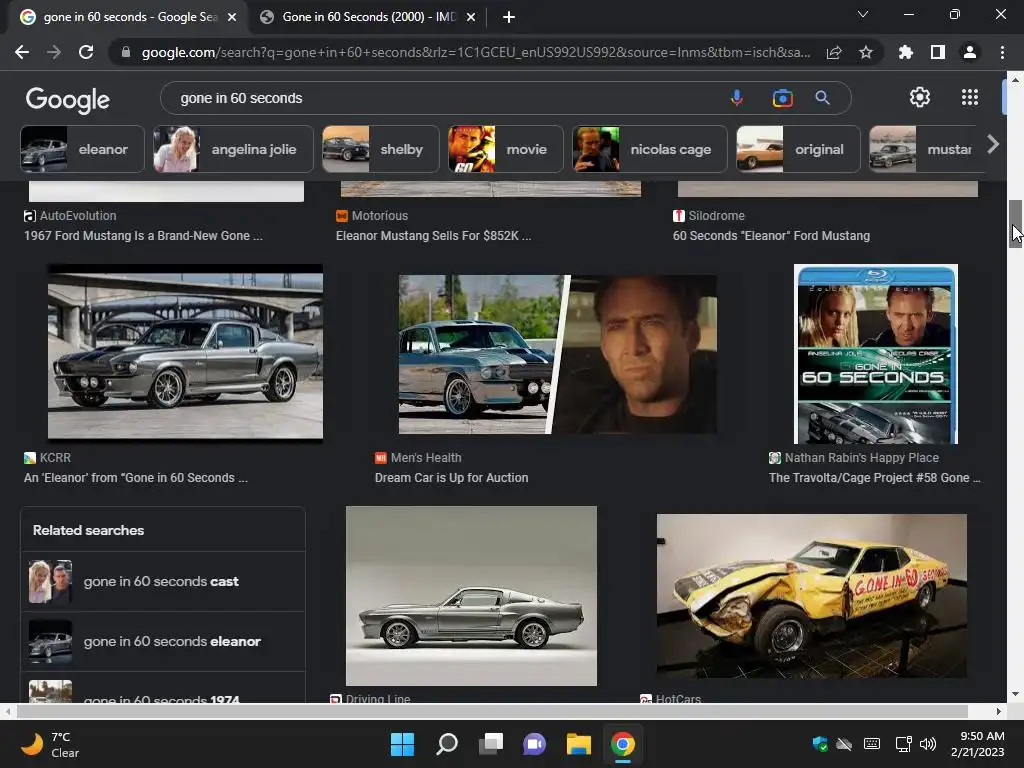Reload the current page
Viewport: 1024px width, 768px height.
point(86,52)
